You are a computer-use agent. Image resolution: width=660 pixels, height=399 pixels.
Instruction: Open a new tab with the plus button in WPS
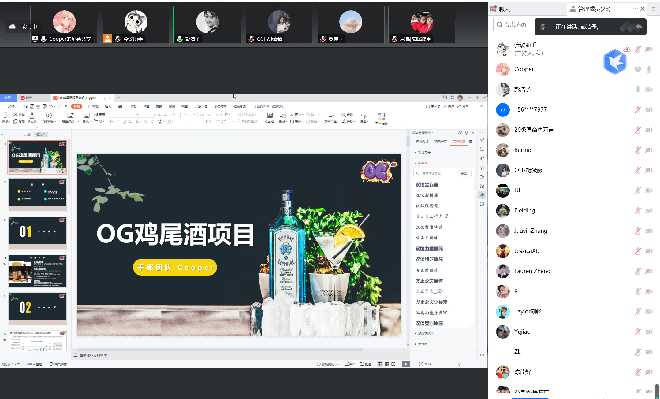119,98
